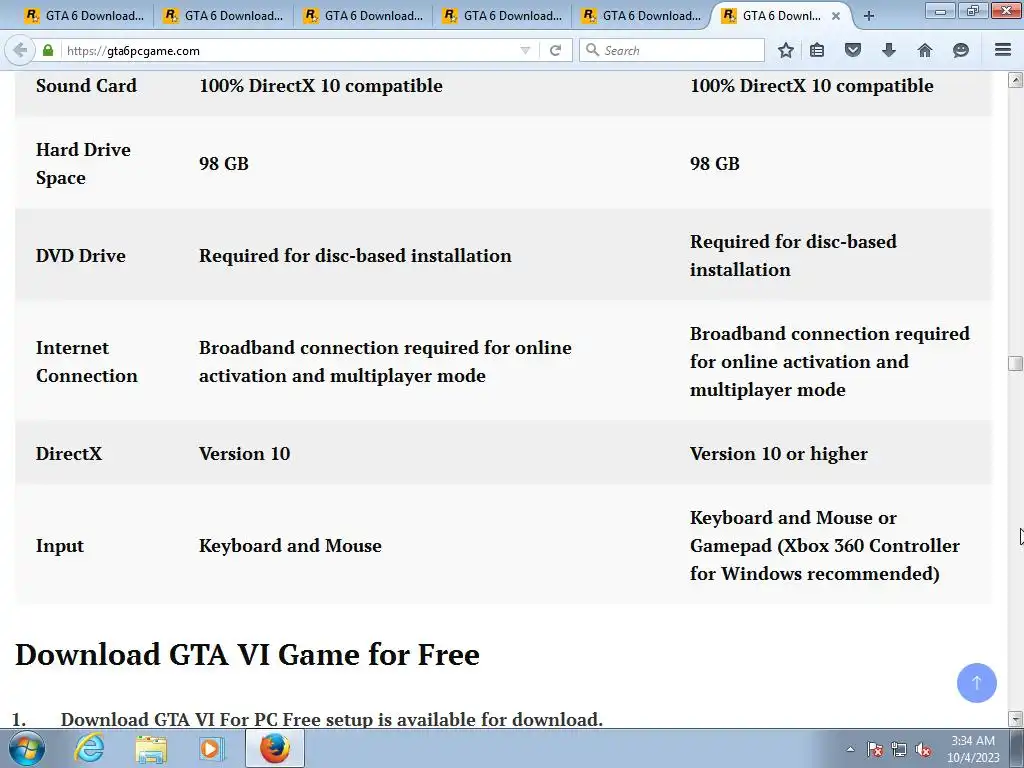Image resolution: width=1024 pixels, height=768 pixels.
Task: Click 'Download GTA VI For PC Free setup' line
Action: tap(332, 719)
